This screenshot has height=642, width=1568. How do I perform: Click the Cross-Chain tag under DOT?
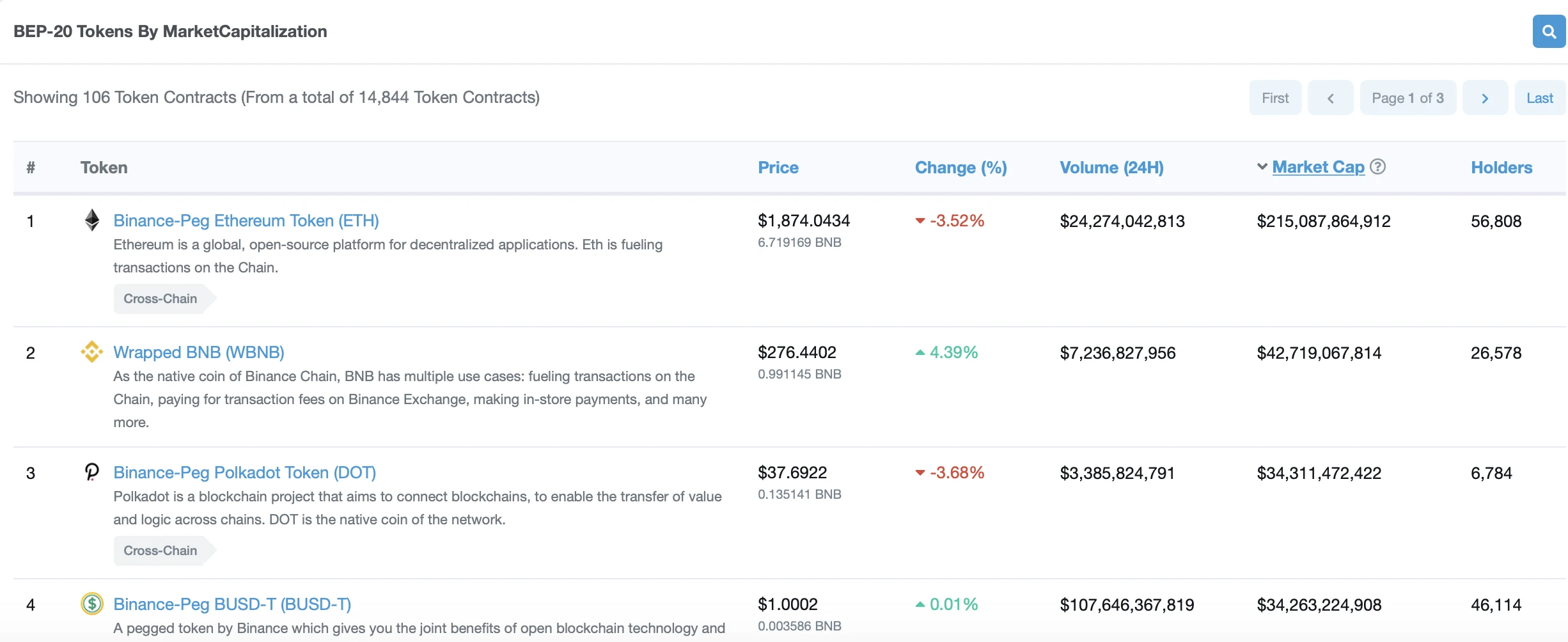coord(164,551)
